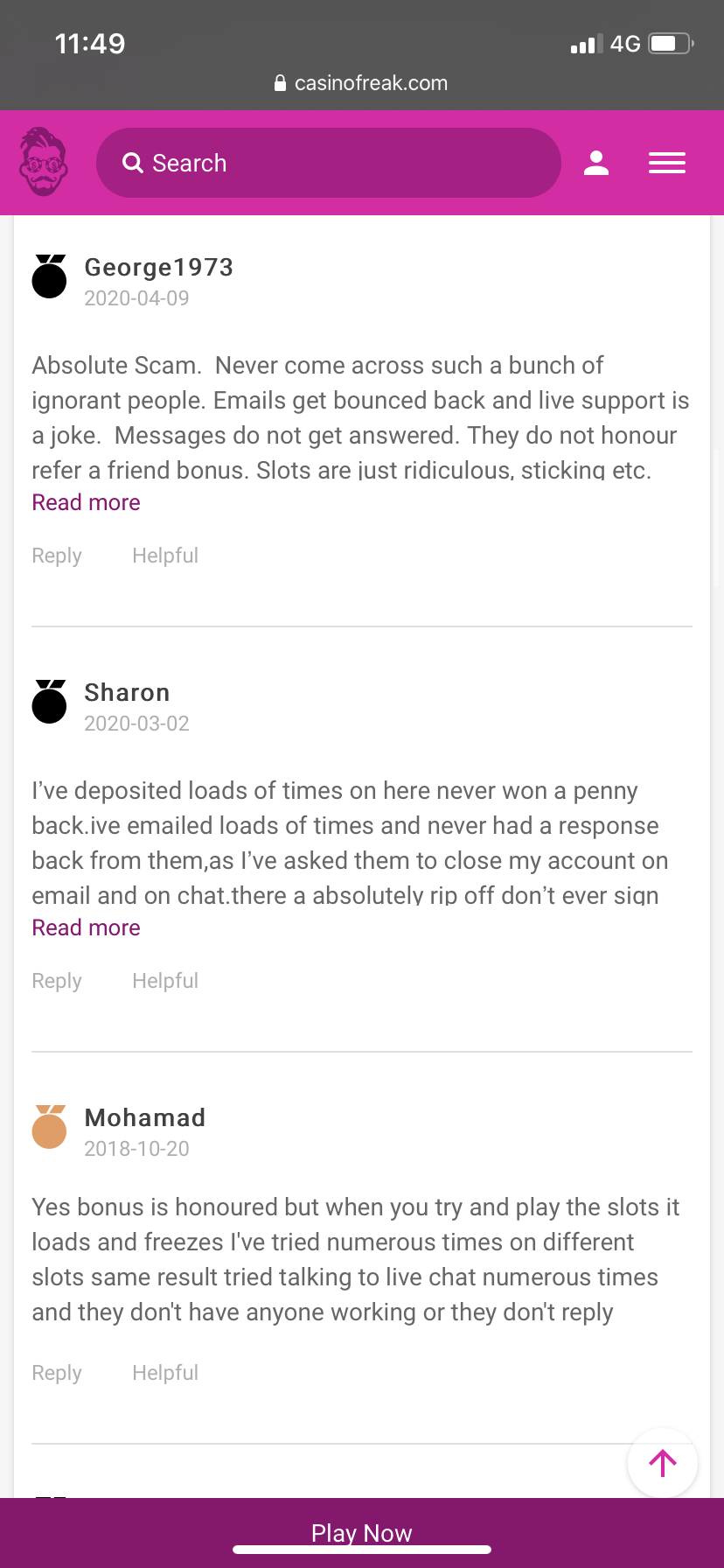Viewport: 724px width, 1568px height.
Task: Reply to Mohamad's review
Action: point(57,1373)
